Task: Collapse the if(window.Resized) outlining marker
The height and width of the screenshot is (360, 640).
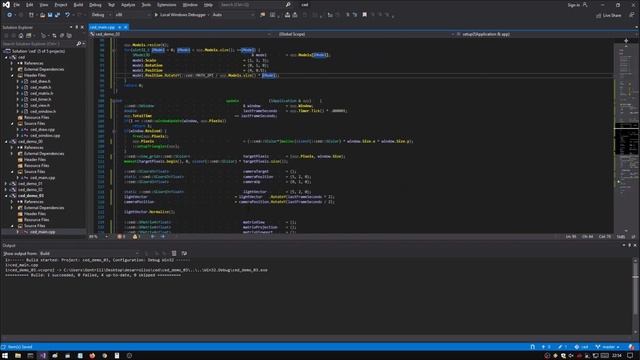Action: click(114, 131)
